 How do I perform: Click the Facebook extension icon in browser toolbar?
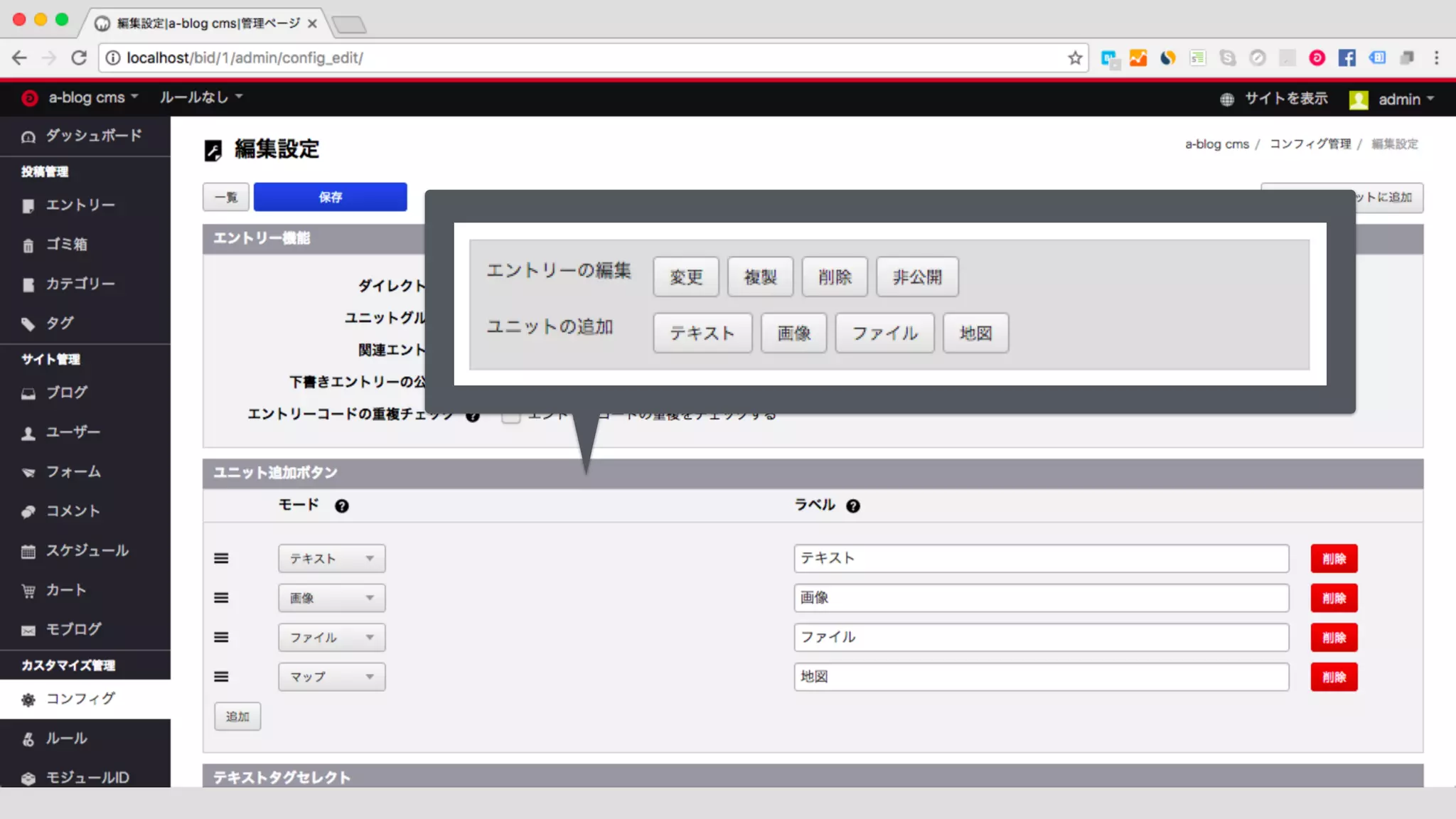(x=1347, y=58)
